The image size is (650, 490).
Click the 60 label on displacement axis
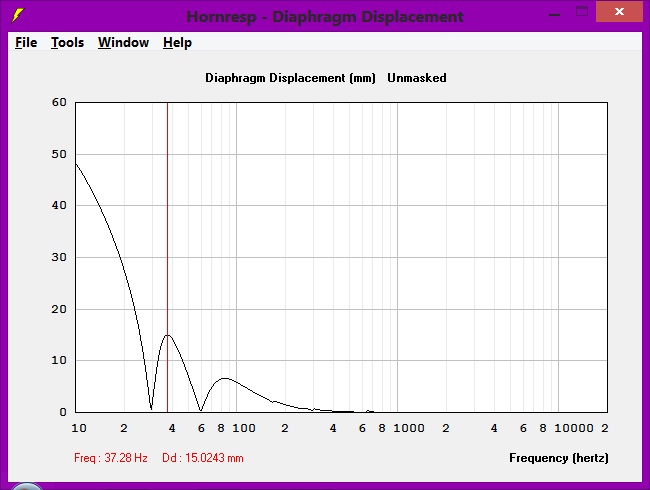click(59, 102)
